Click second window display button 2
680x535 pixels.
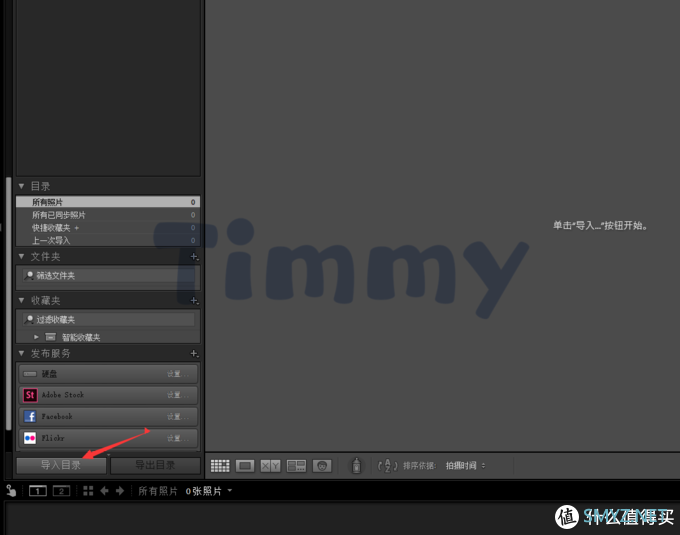(x=61, y=491)
